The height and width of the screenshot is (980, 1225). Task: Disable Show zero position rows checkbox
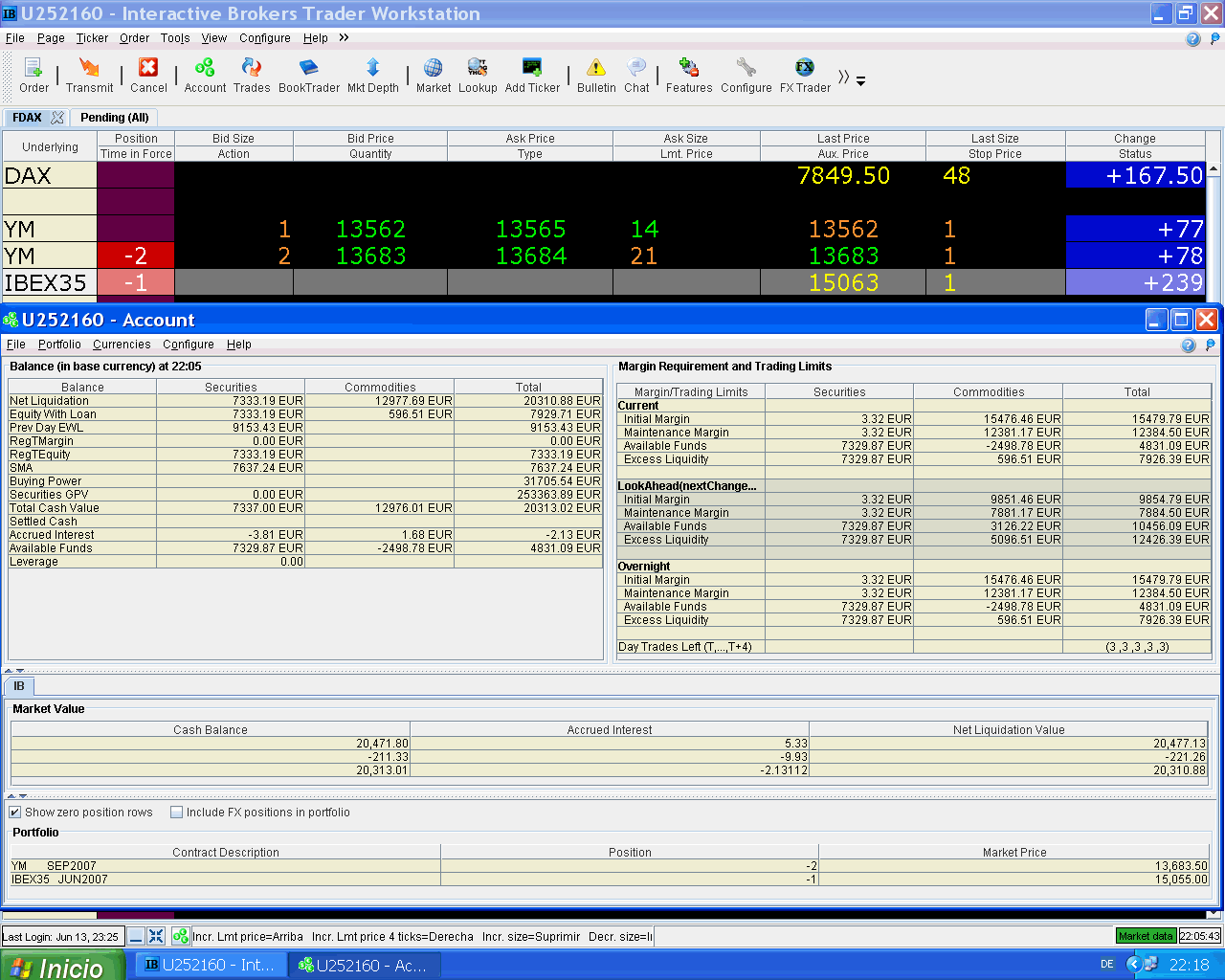[x=15, y=813]
